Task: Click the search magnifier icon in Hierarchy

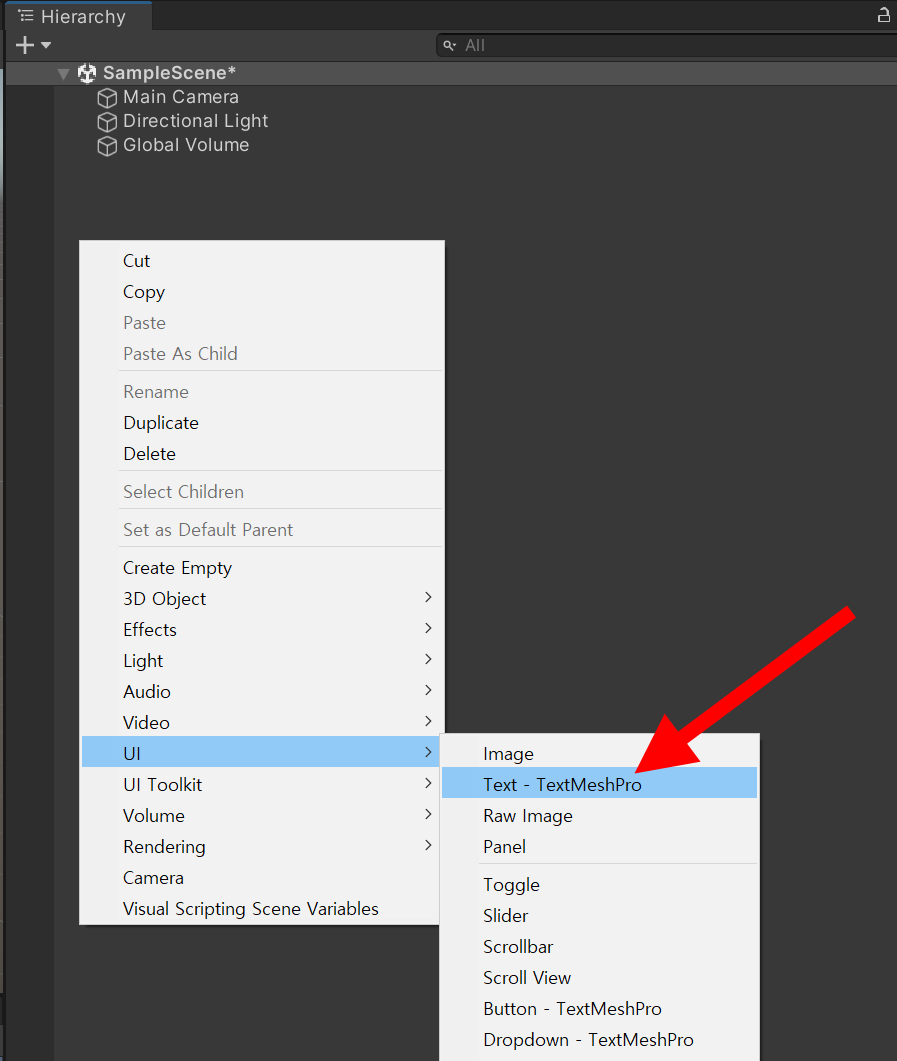Action: [x=449, y=45]
